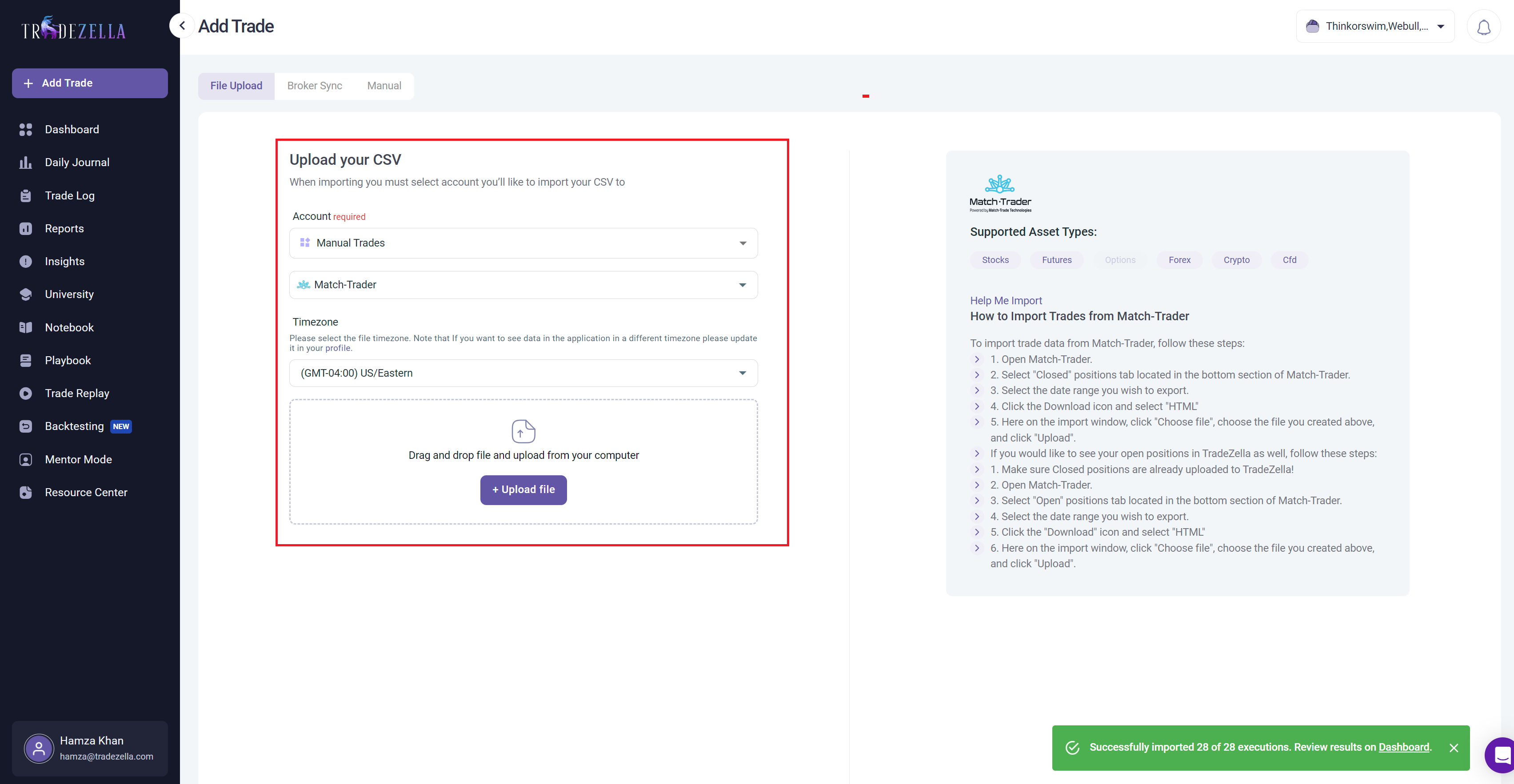This screenshot has height=784, width=1514.
Task: Open the Thinkorswim,Webull accounts selector
Action: coord(1375,27)
